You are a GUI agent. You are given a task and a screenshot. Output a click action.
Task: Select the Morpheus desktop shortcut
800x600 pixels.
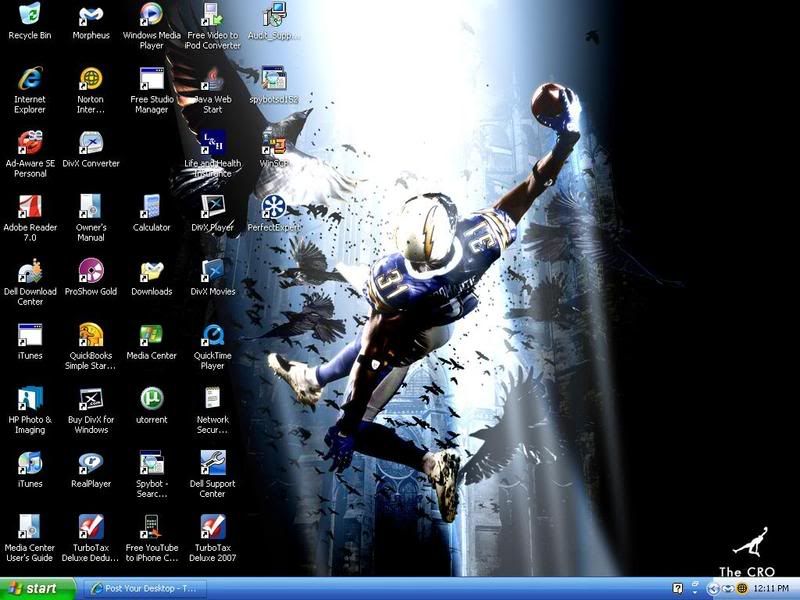point(91,15)
